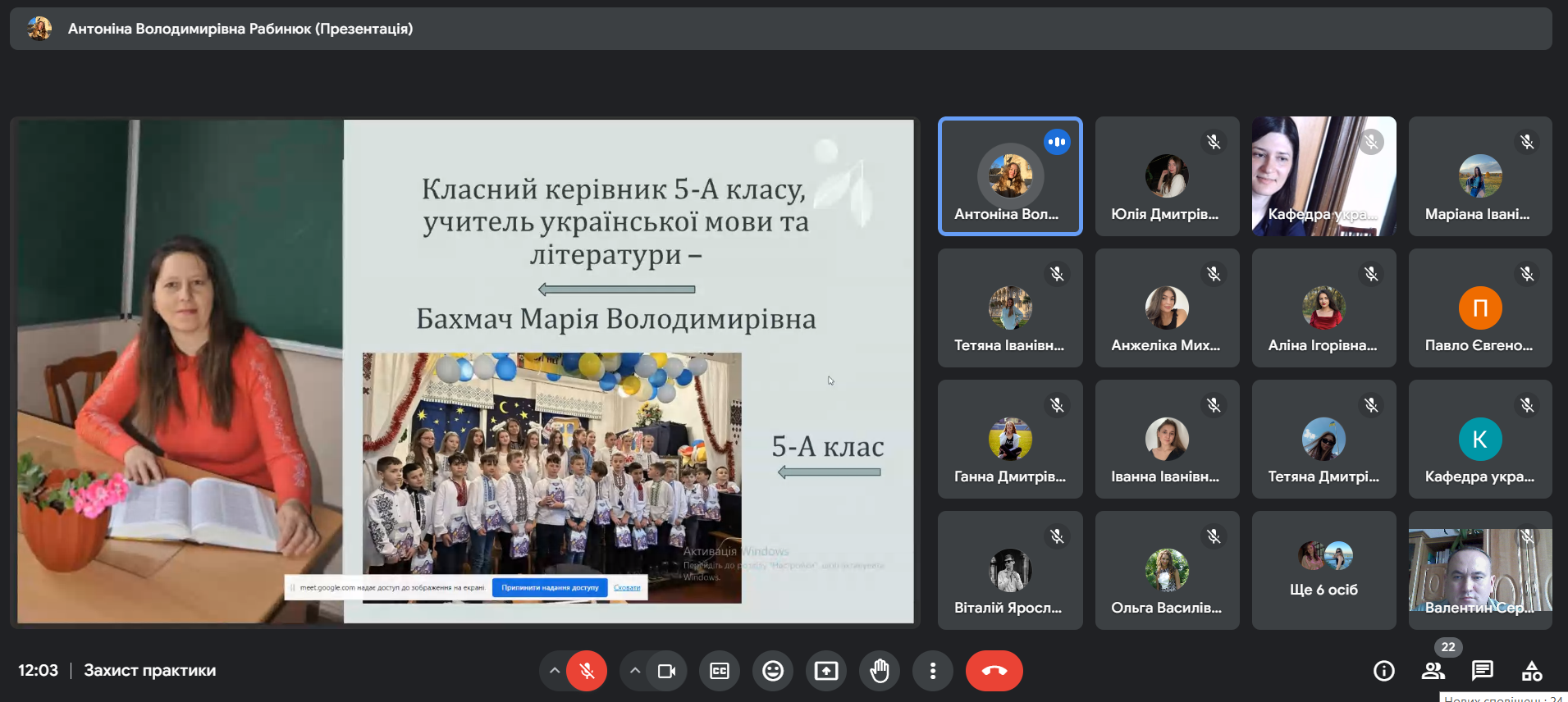Open more options three-dot menu
Viewport: 1568px width, 702px height.
933,671
